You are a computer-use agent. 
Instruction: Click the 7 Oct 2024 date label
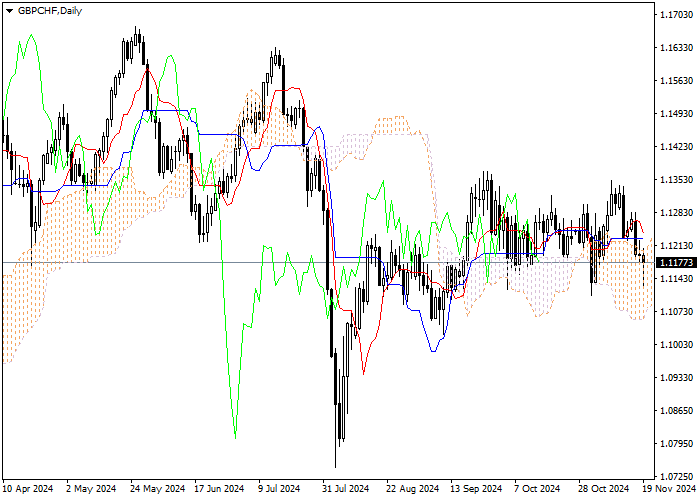[537, 489]
